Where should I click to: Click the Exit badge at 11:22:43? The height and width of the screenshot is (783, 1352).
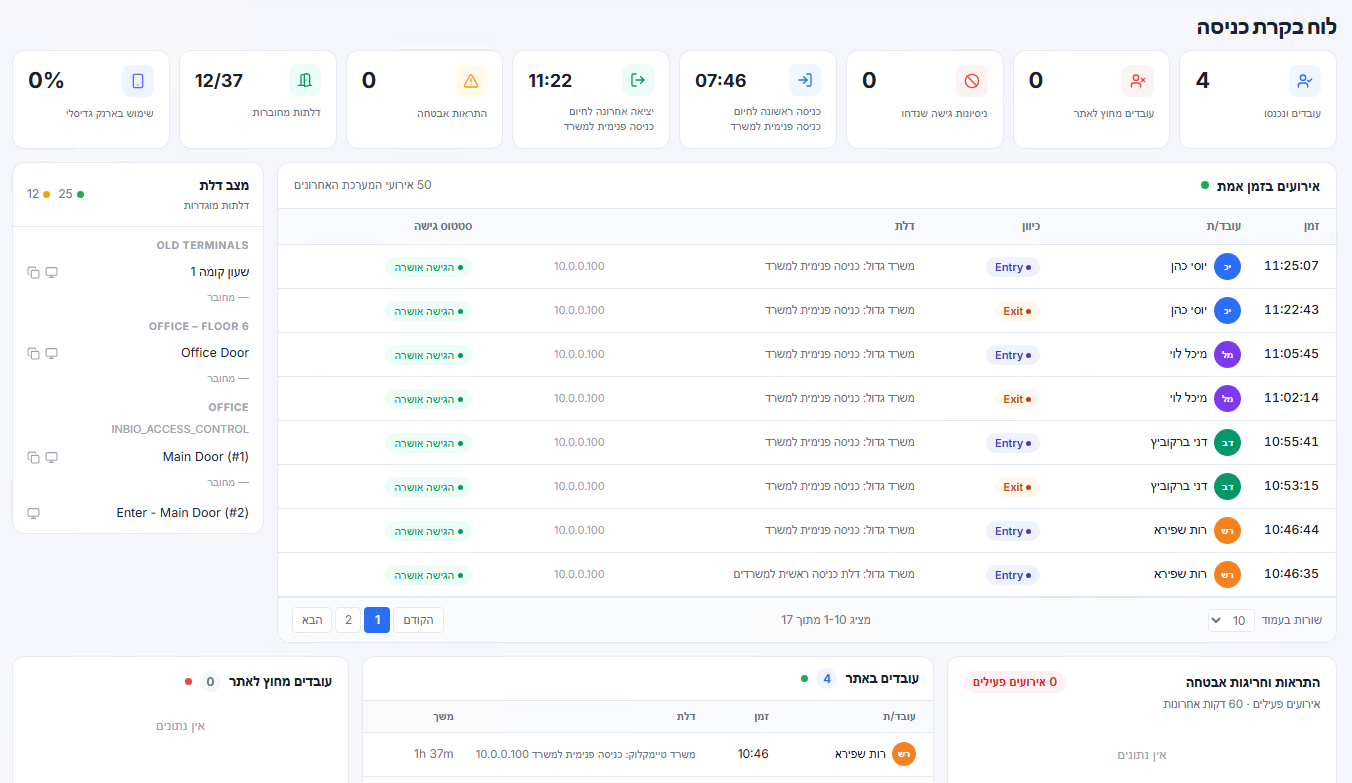point(1017,311)
